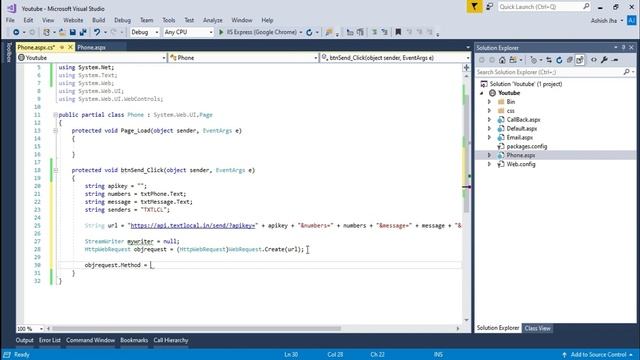
Task: Click the Quick Launch search box
Action: [x=544, y=7]
